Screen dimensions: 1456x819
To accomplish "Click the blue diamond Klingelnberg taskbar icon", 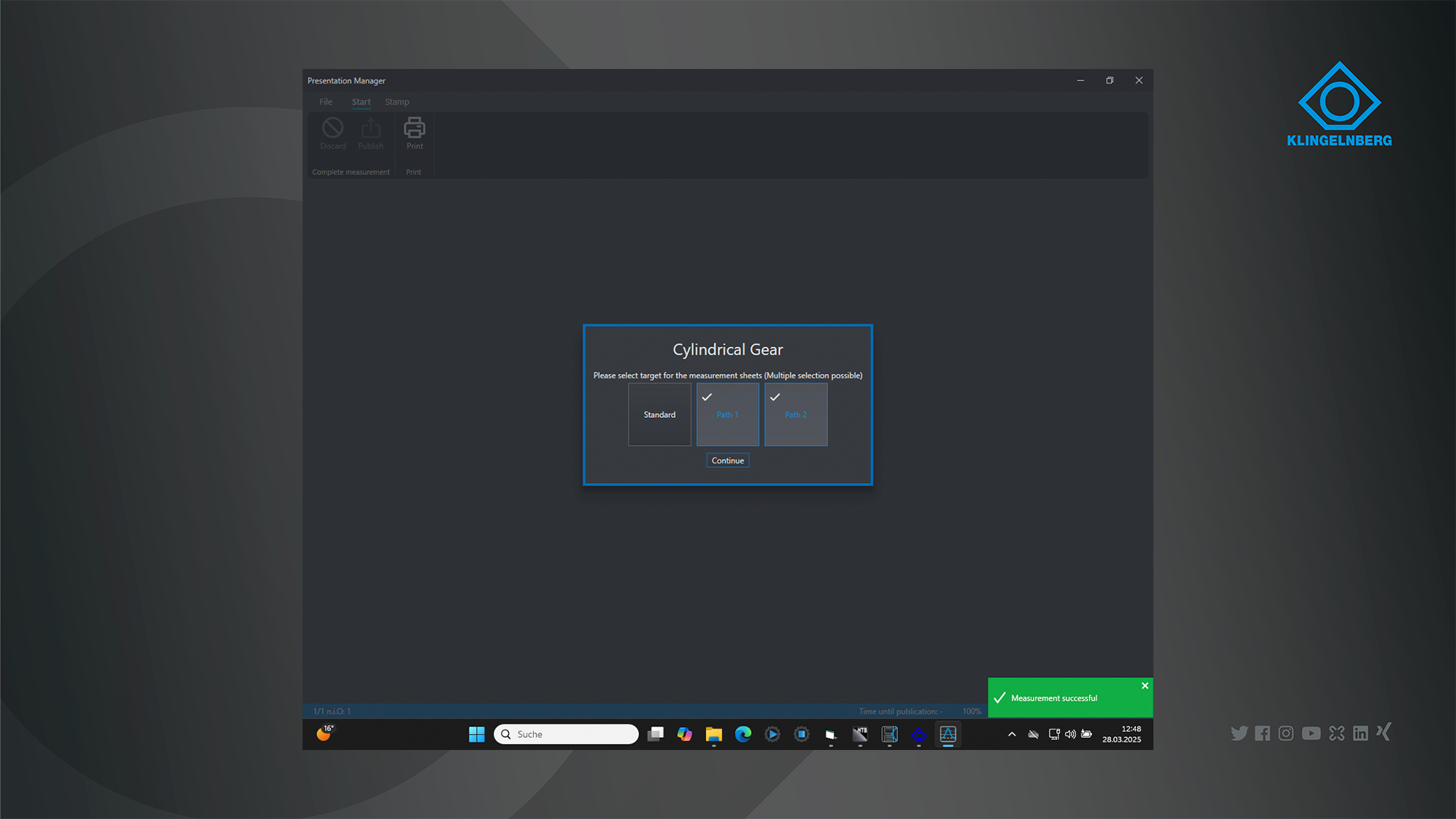I will click(x=919, y=734).
